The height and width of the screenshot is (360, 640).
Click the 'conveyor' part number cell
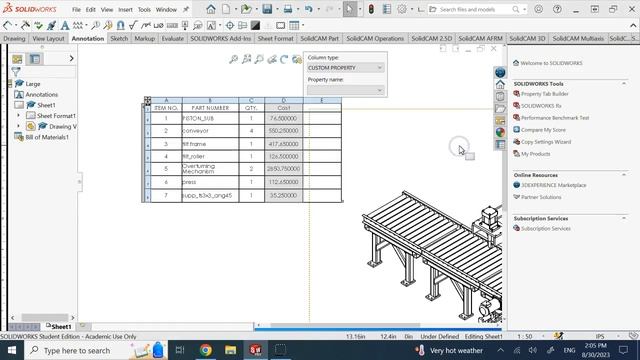click(210, 131)
